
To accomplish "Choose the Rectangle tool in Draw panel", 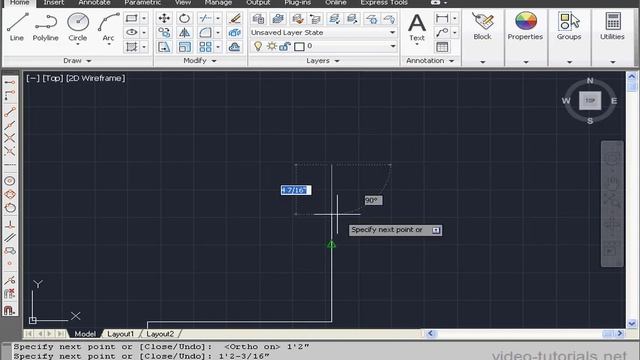I will point(131,18).
